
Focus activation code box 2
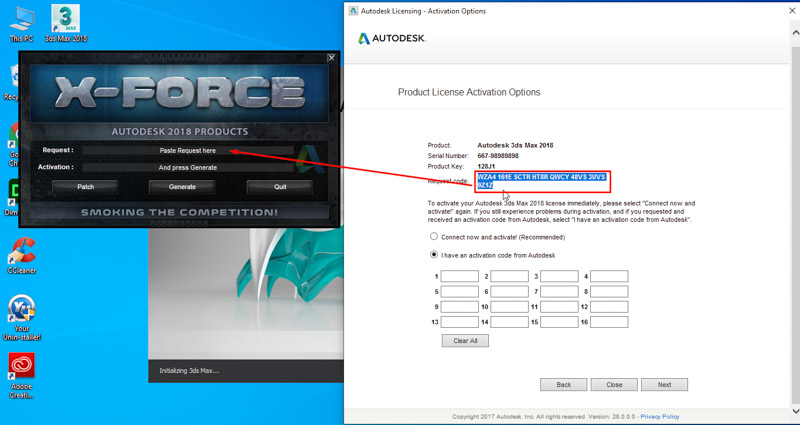pyautogui.click(x=510, y=277)
